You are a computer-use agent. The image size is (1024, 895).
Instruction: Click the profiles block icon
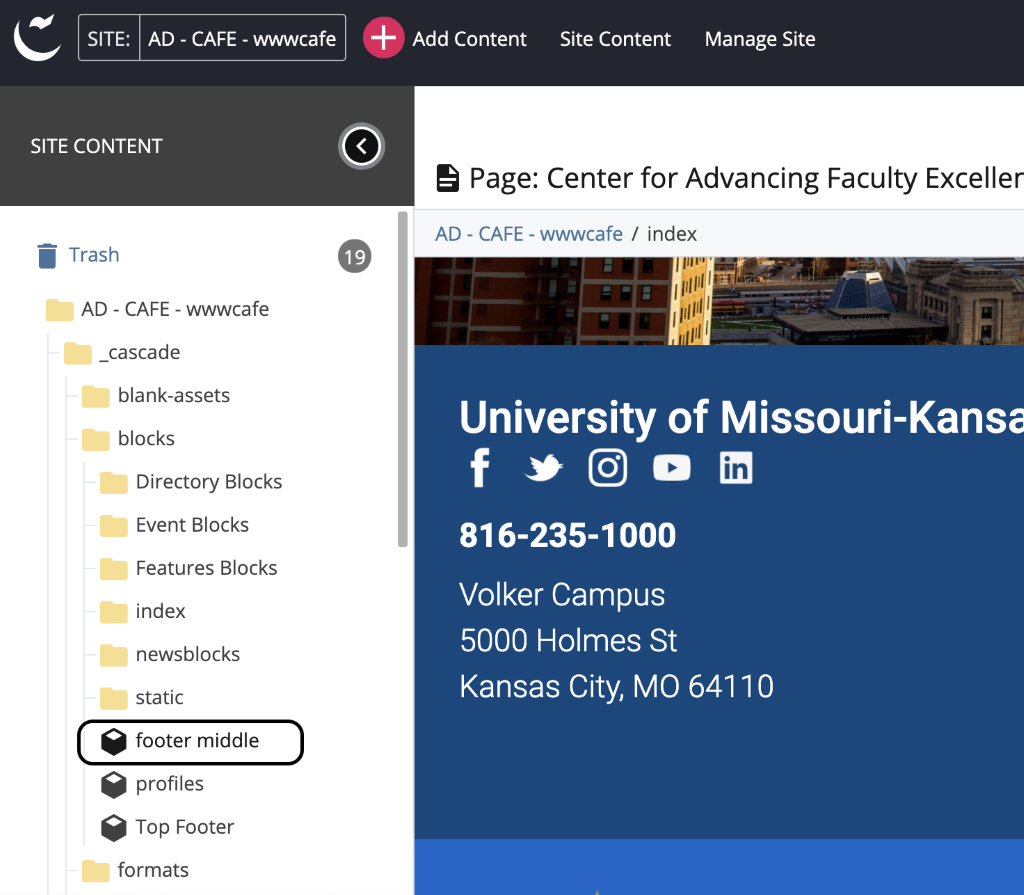click(114, 785)
